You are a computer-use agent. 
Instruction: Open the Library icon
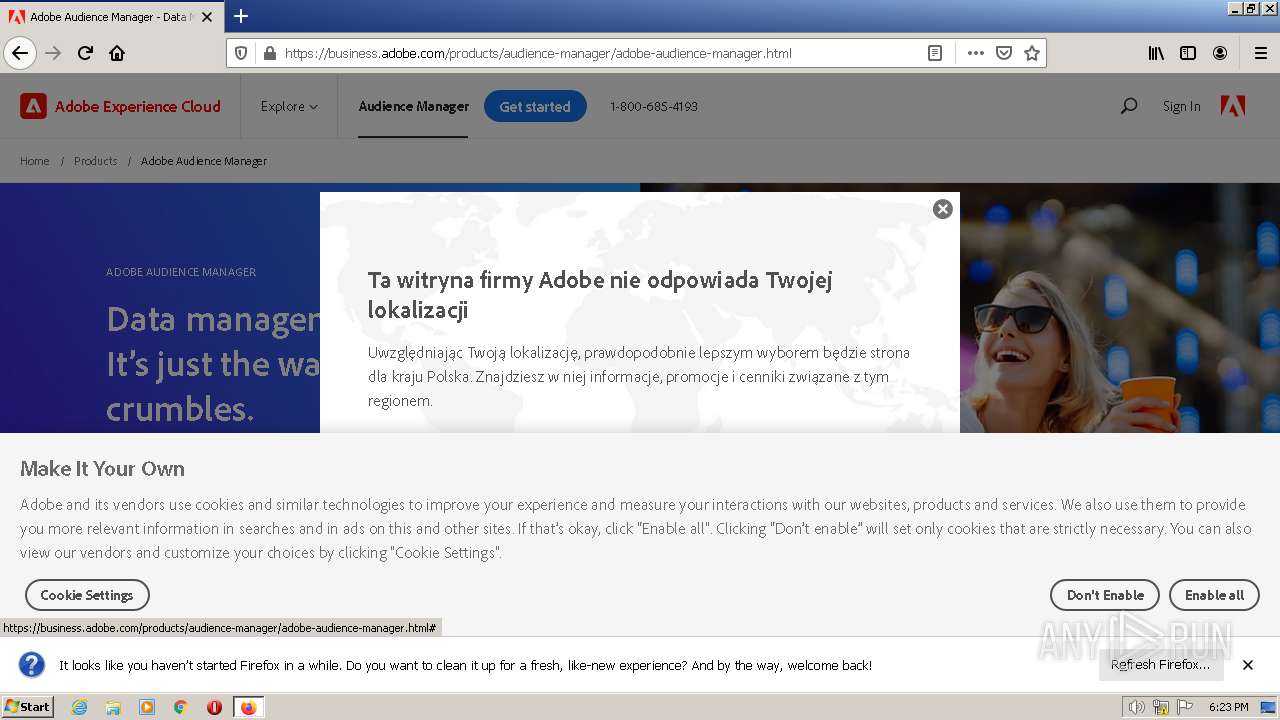[1156, 53]
